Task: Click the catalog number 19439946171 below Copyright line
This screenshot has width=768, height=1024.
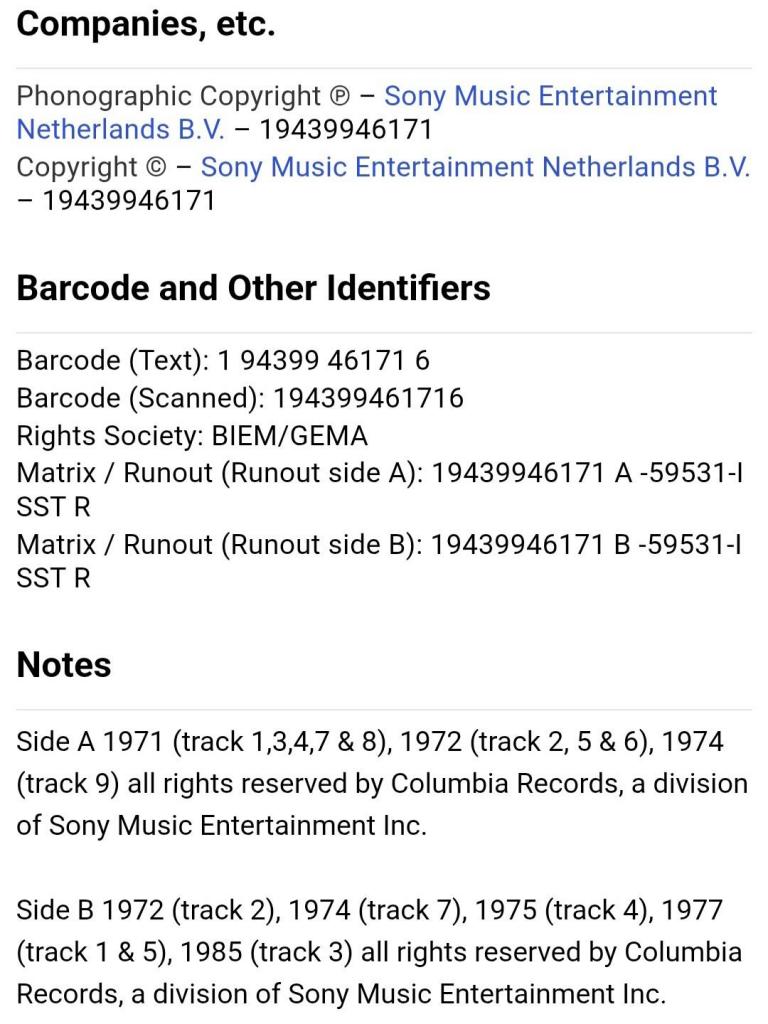Action: pyautogui.click(x=129, y=200)
